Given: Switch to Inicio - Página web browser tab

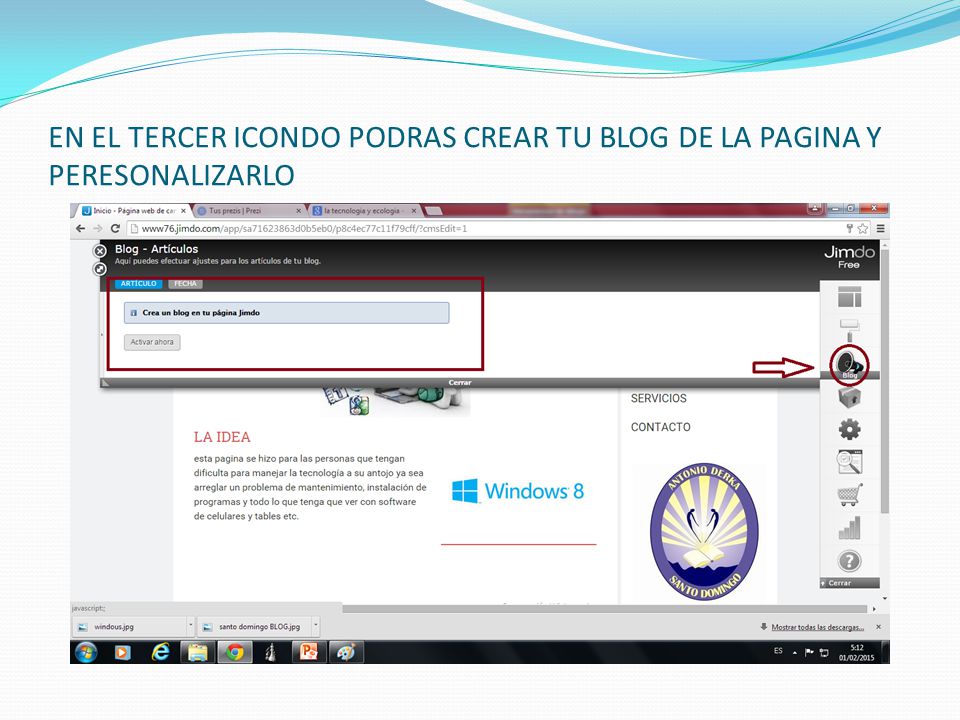Looking at the screenshot, I should point(133,211).
